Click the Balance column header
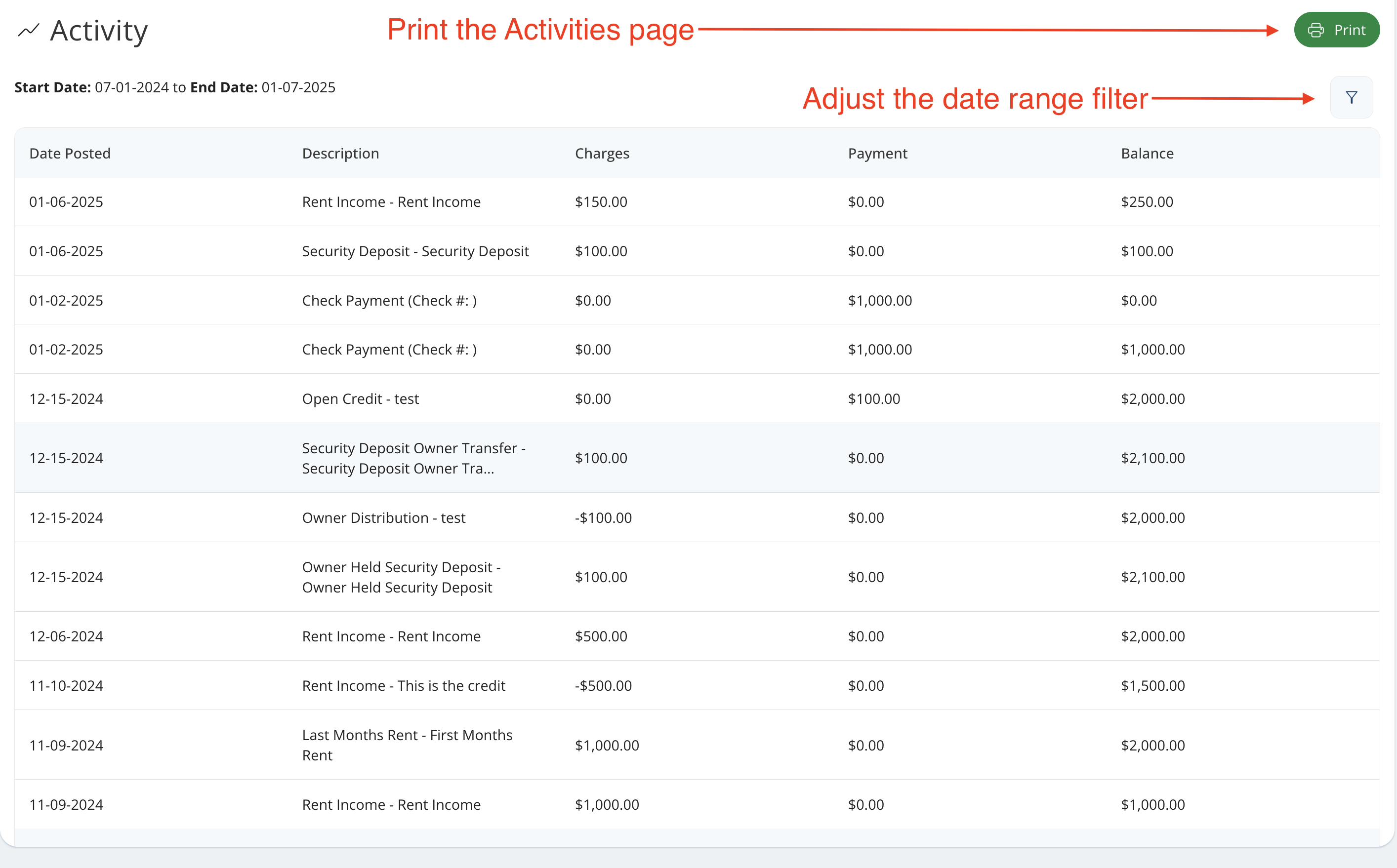The image size is (1397, 868). tap(1147, 153)
